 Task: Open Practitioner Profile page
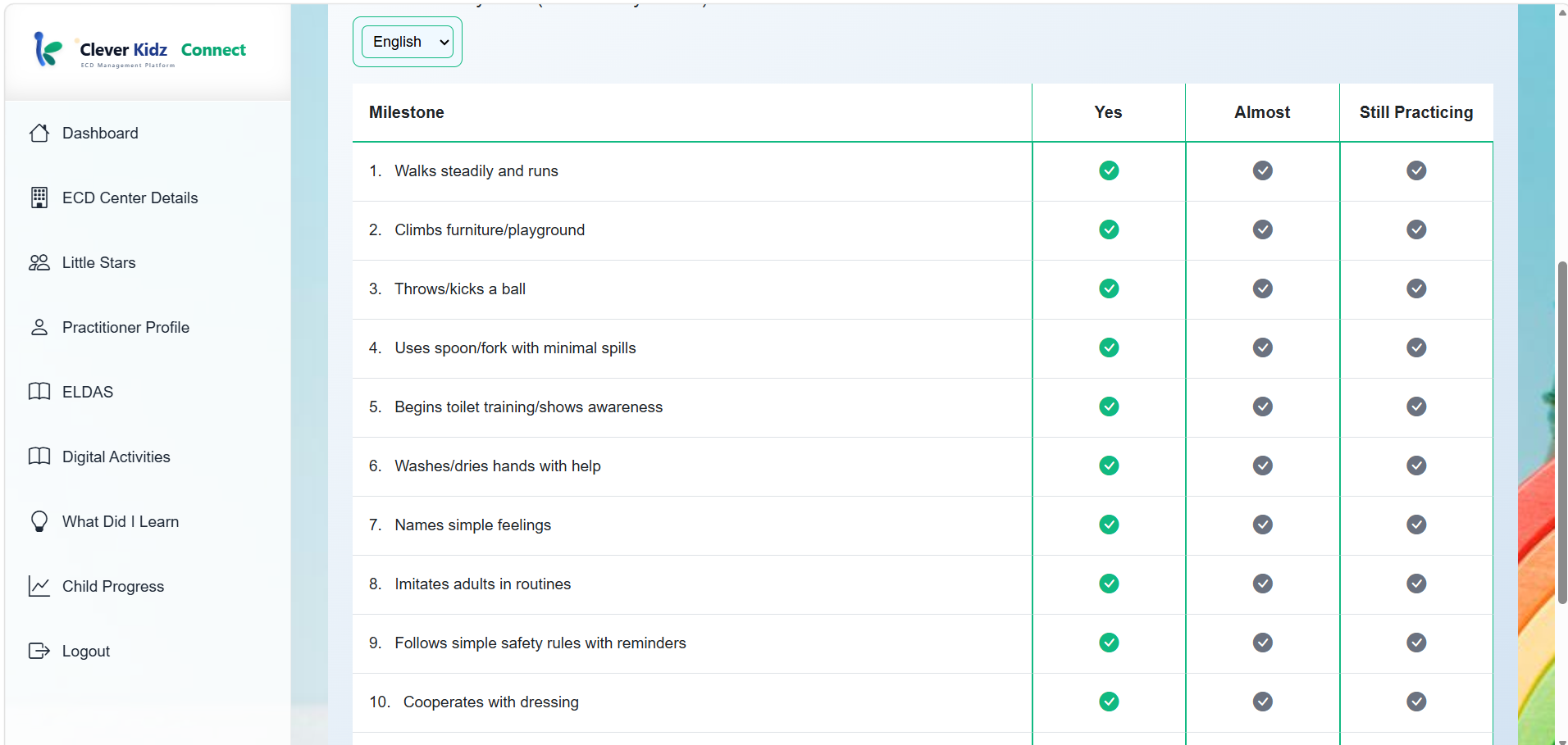pyautogui.click(x=125, y=327)
